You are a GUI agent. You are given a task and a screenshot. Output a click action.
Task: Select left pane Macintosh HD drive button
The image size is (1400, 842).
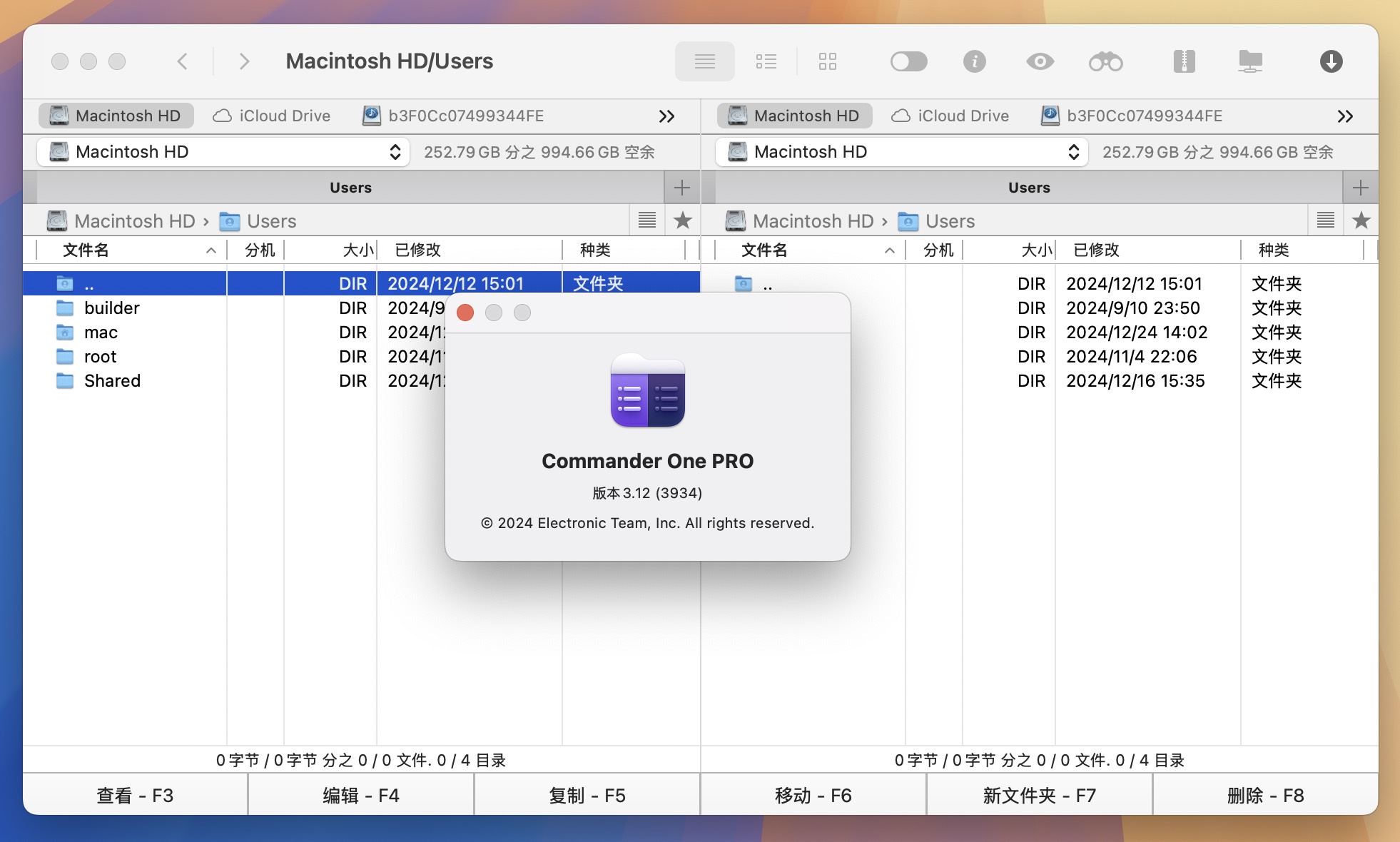pyautogui.click(x=116, y=116)
